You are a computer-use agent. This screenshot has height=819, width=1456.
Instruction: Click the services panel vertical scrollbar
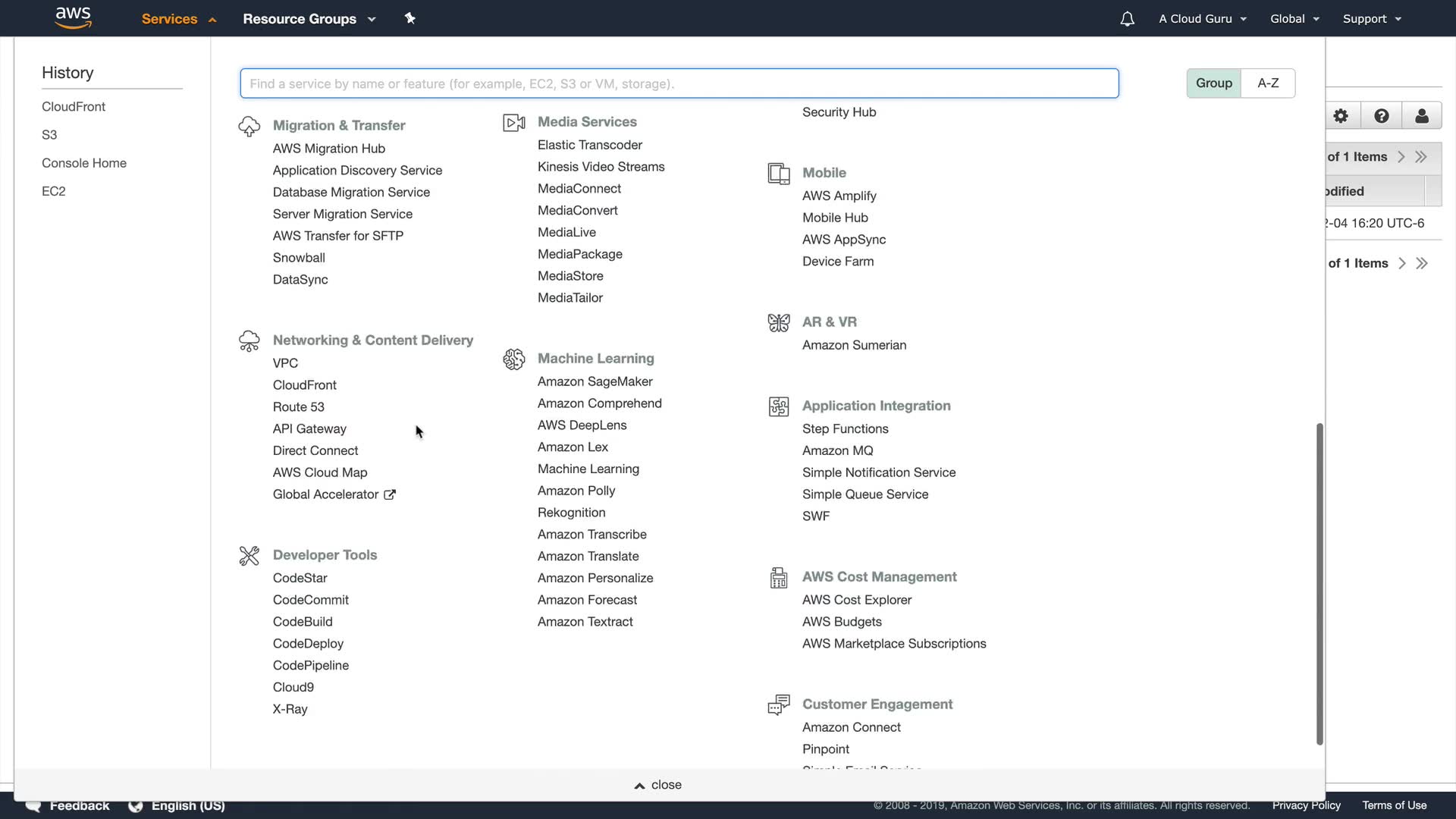pos(1319,584)
